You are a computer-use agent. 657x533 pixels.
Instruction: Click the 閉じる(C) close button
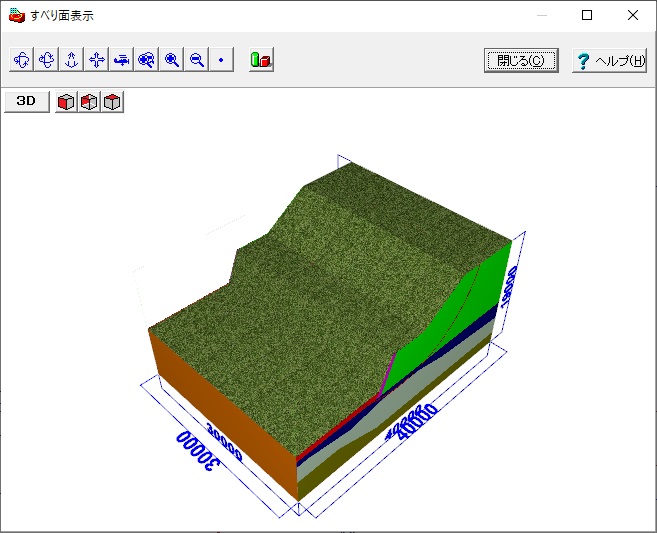pos(521,60)
